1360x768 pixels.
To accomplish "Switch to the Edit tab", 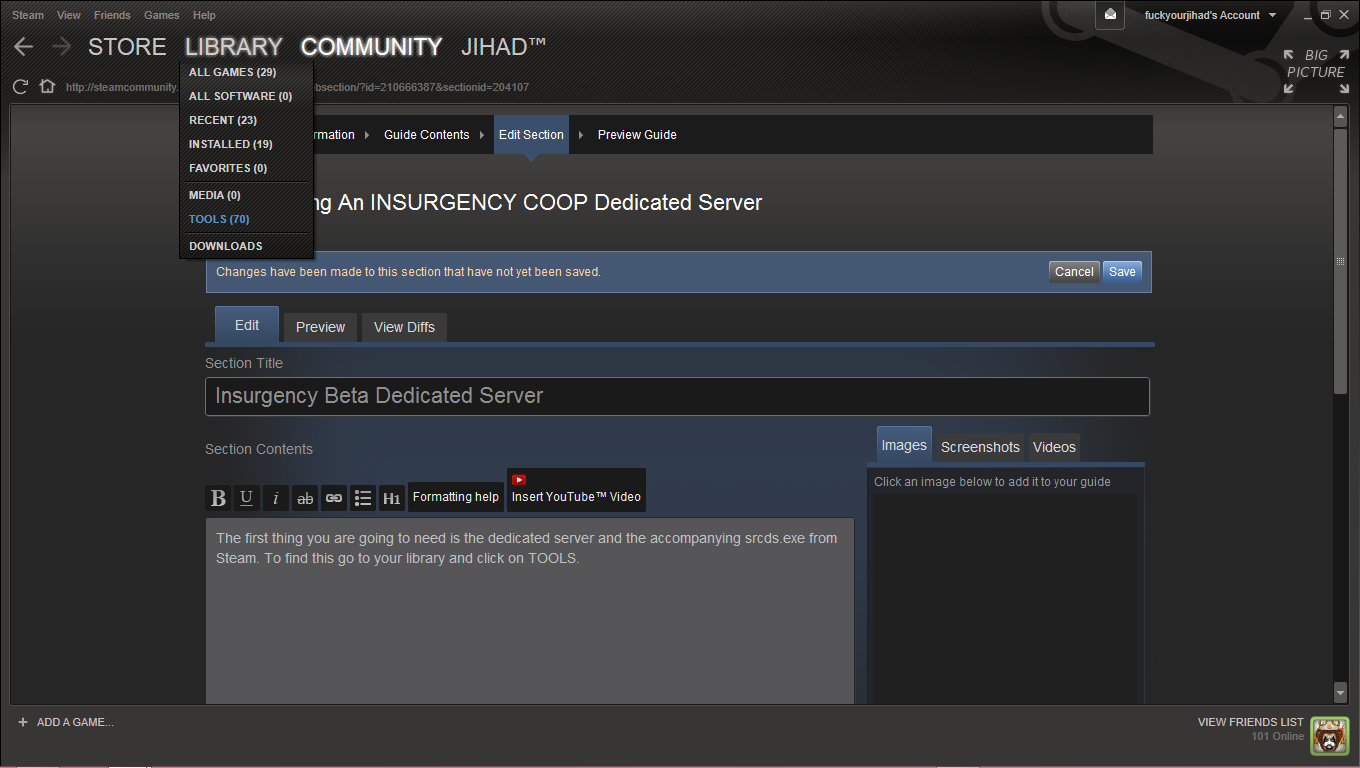I will click(247, 325).
